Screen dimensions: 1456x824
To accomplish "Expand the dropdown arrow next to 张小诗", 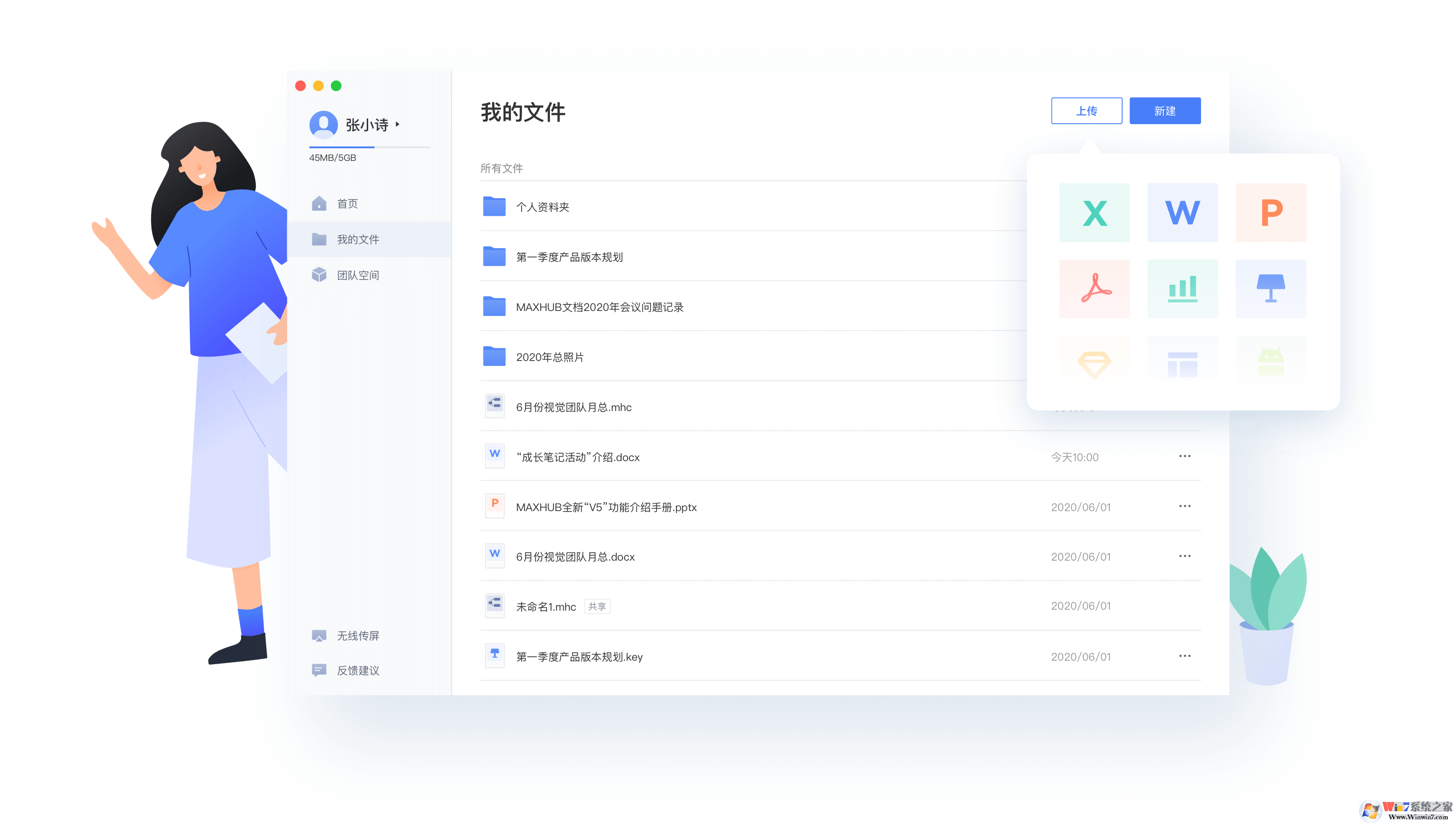I will click(x=398, y=126).
